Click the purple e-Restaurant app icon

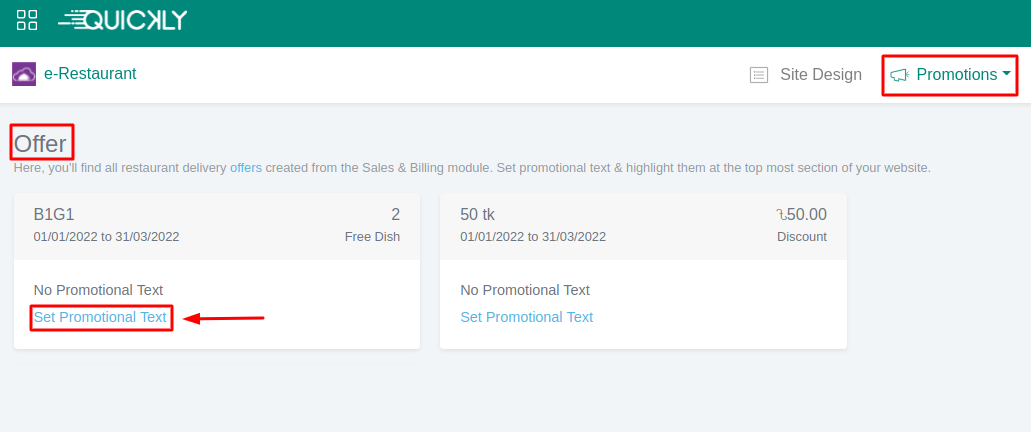click(x=24, y=74)
